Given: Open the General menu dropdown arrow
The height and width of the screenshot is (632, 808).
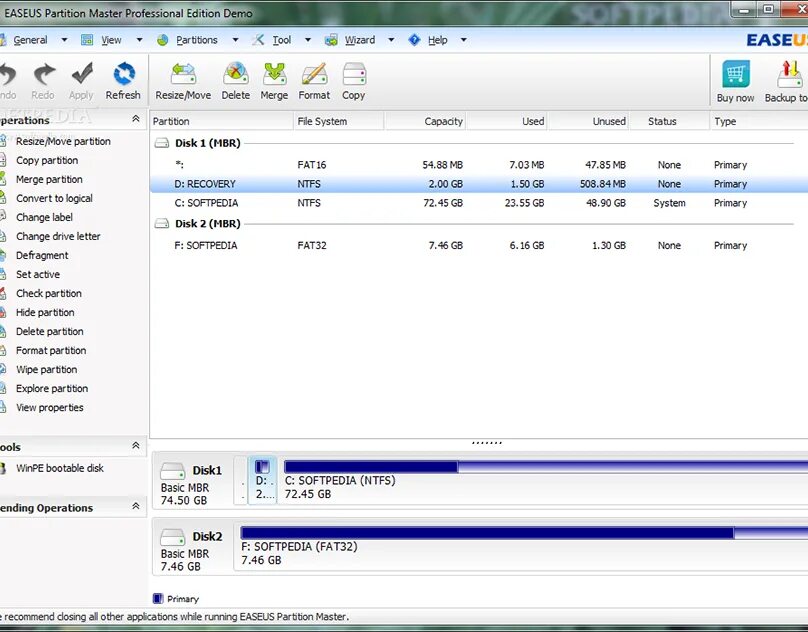Looking at the screenshot, I should 64,40.
